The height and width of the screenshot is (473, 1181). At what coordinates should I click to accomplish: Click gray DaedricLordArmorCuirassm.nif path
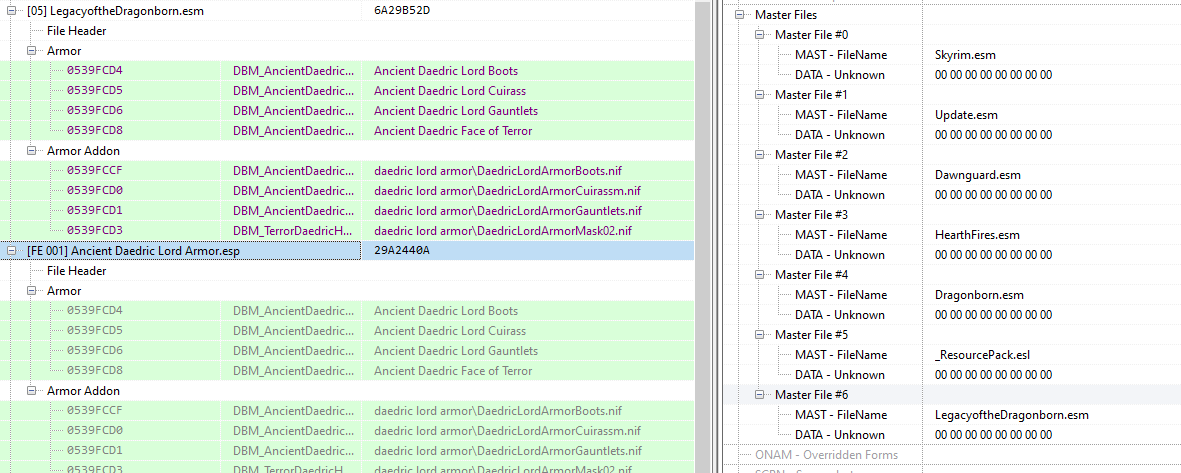point(507,431)
